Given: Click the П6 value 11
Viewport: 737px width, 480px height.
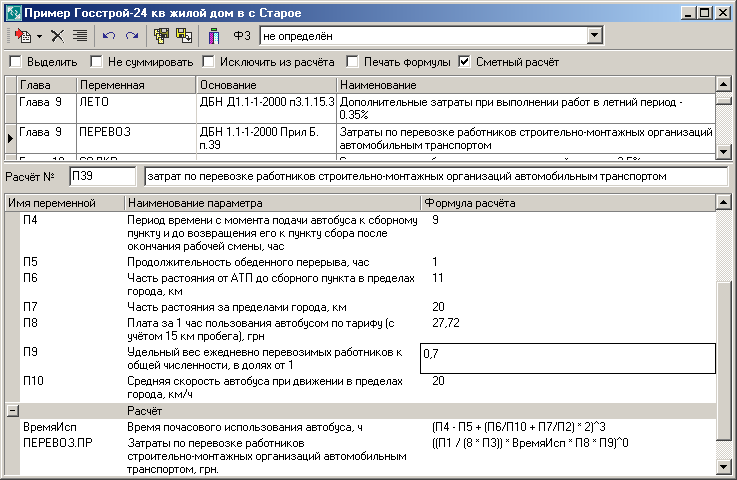Looking at the screenshot, I should pos(438,278).
